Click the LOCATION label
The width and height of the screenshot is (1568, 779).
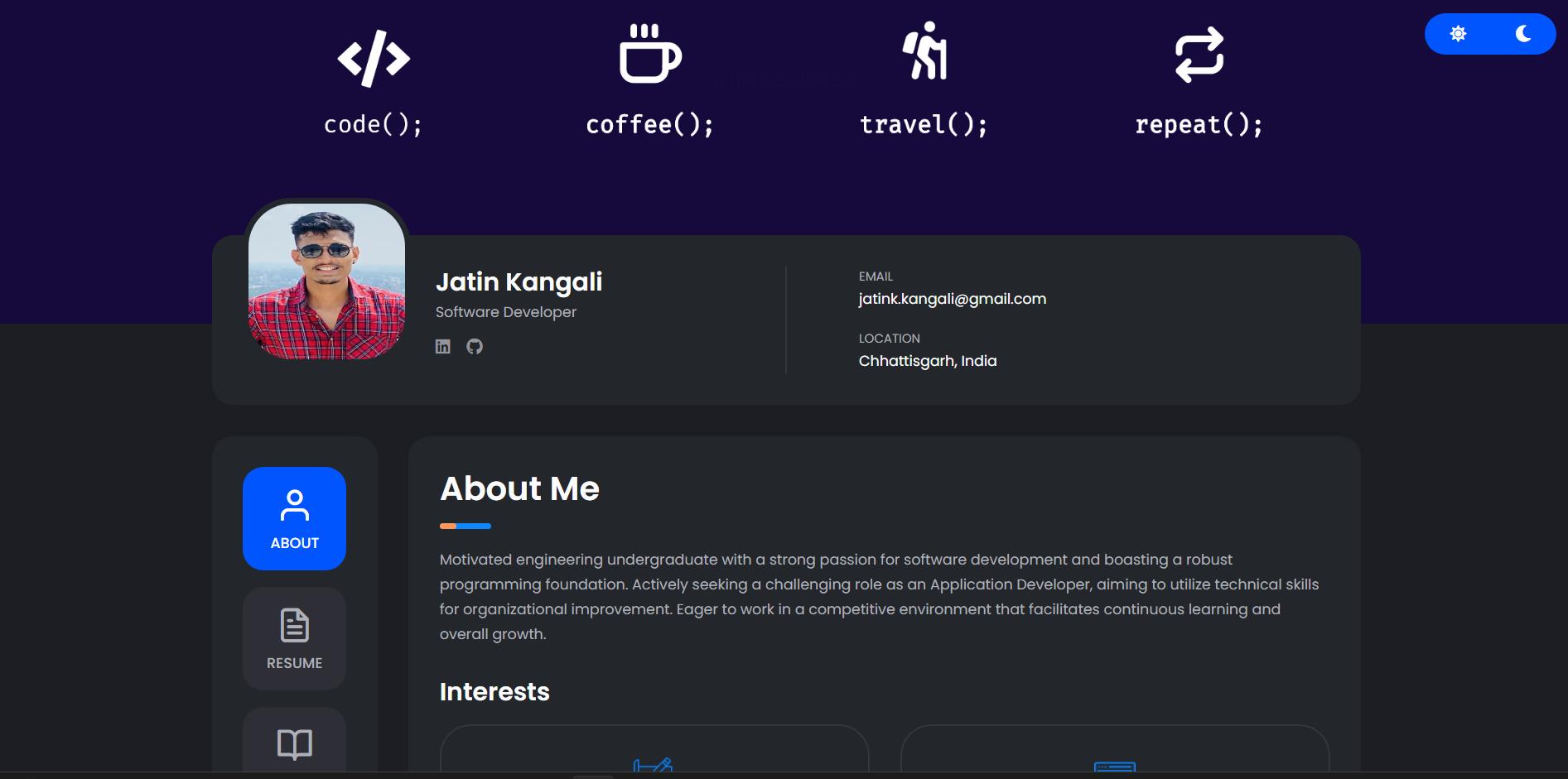(890, 339)
